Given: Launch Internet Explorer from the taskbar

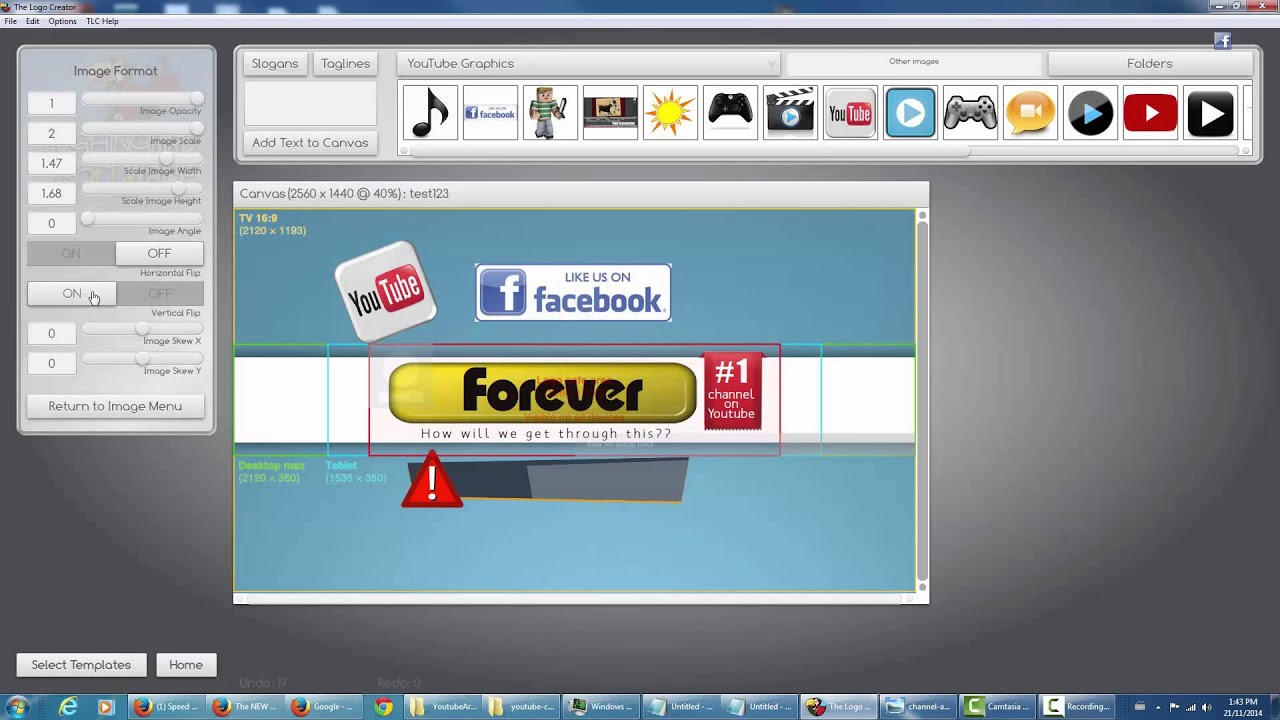Looking at the screenshot, I should point(68,707).
